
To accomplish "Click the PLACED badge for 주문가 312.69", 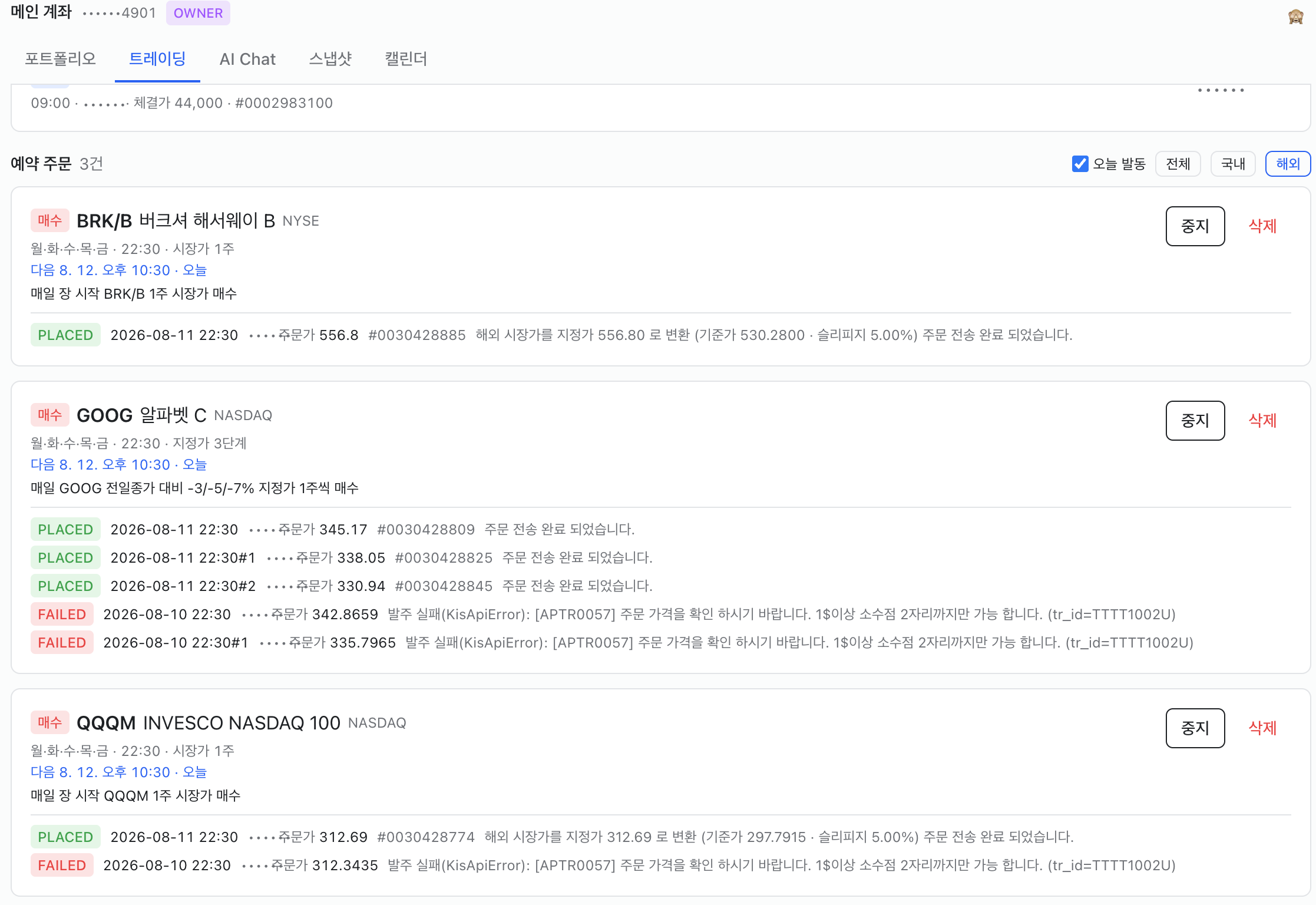I will [x=65, y=837].
